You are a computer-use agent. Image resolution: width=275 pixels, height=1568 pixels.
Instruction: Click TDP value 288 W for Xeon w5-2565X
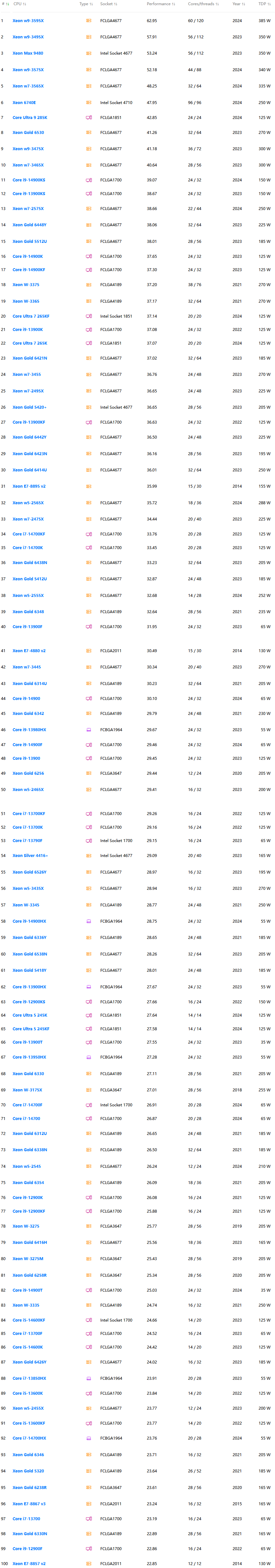[x=265, y=503]
